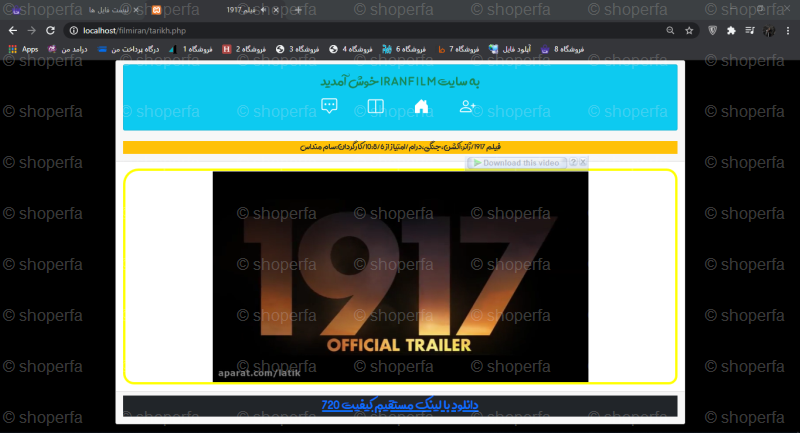The image size is (800, 433).
Task: Click the chat bubble icon in site header
Action: (x=329, y=106)
